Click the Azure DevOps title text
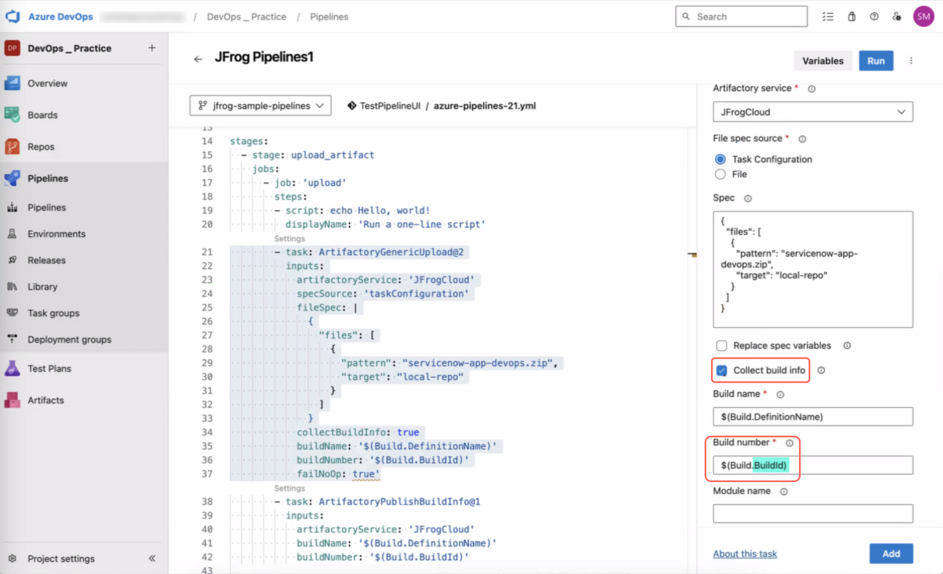Screen dimensions: 943x574 pyautogui.click(x=61, y=17)
